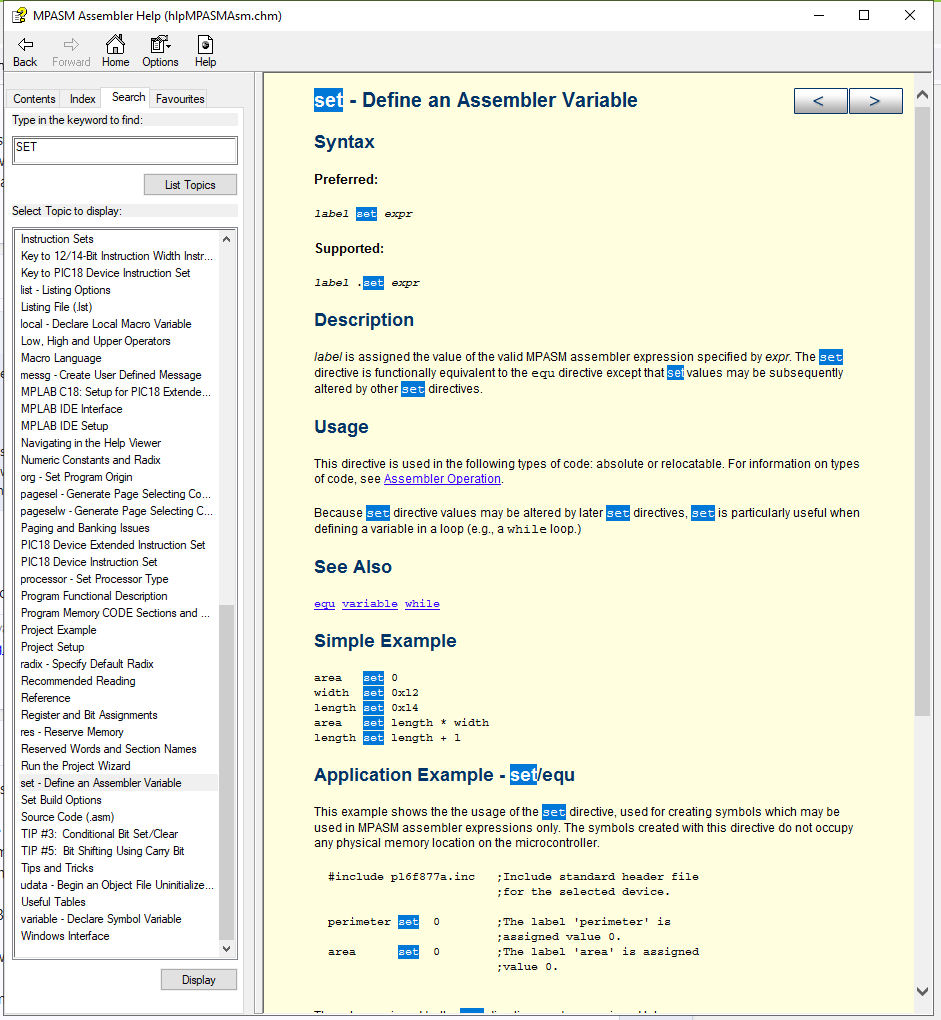Click content pane scroll up arrow
941x1020 pixels.
[922, 95]
